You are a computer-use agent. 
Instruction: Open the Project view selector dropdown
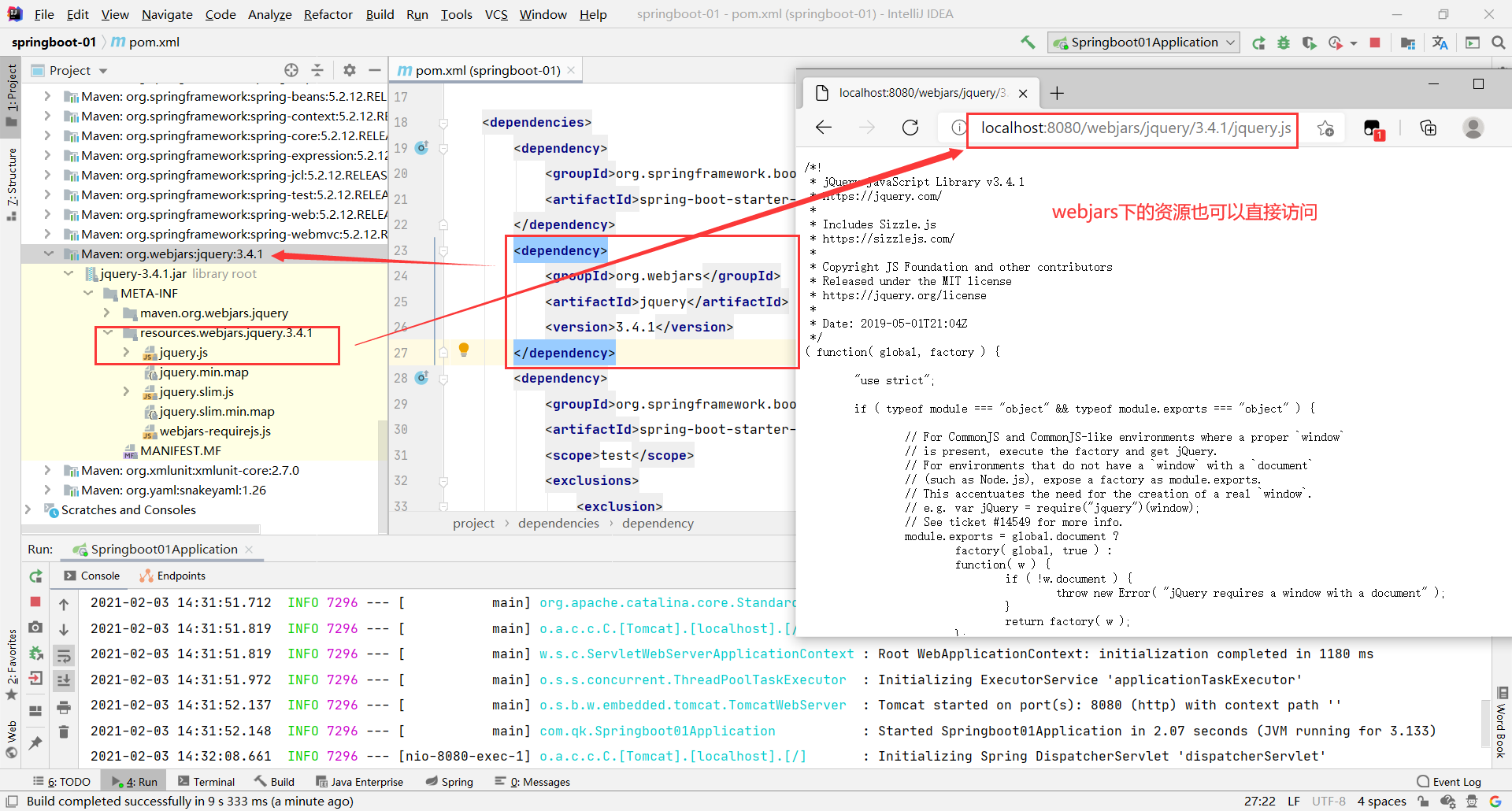pos(103,71)
